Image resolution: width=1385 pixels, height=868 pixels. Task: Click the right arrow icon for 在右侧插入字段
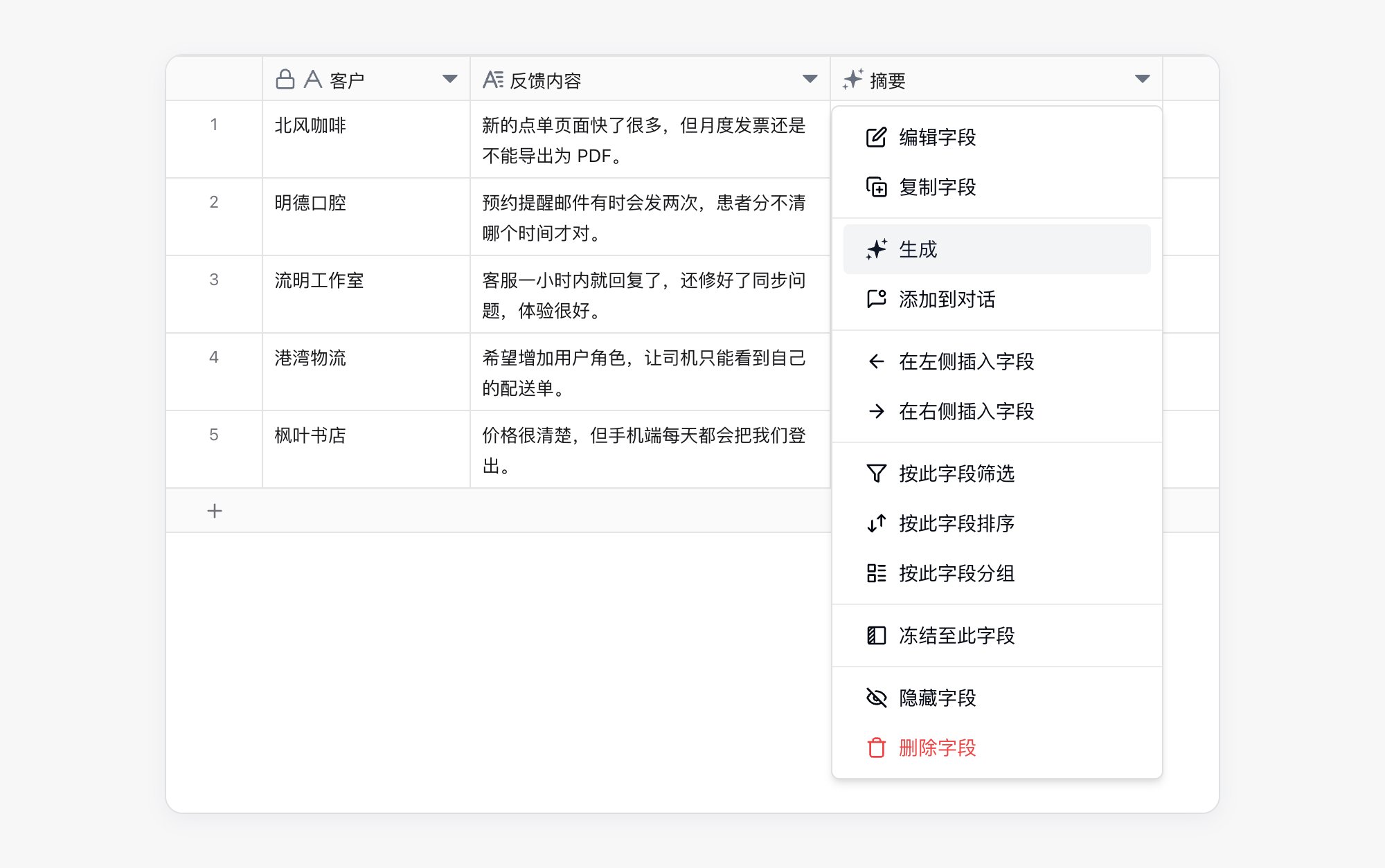pyautogui.click(x=876, y=411)
